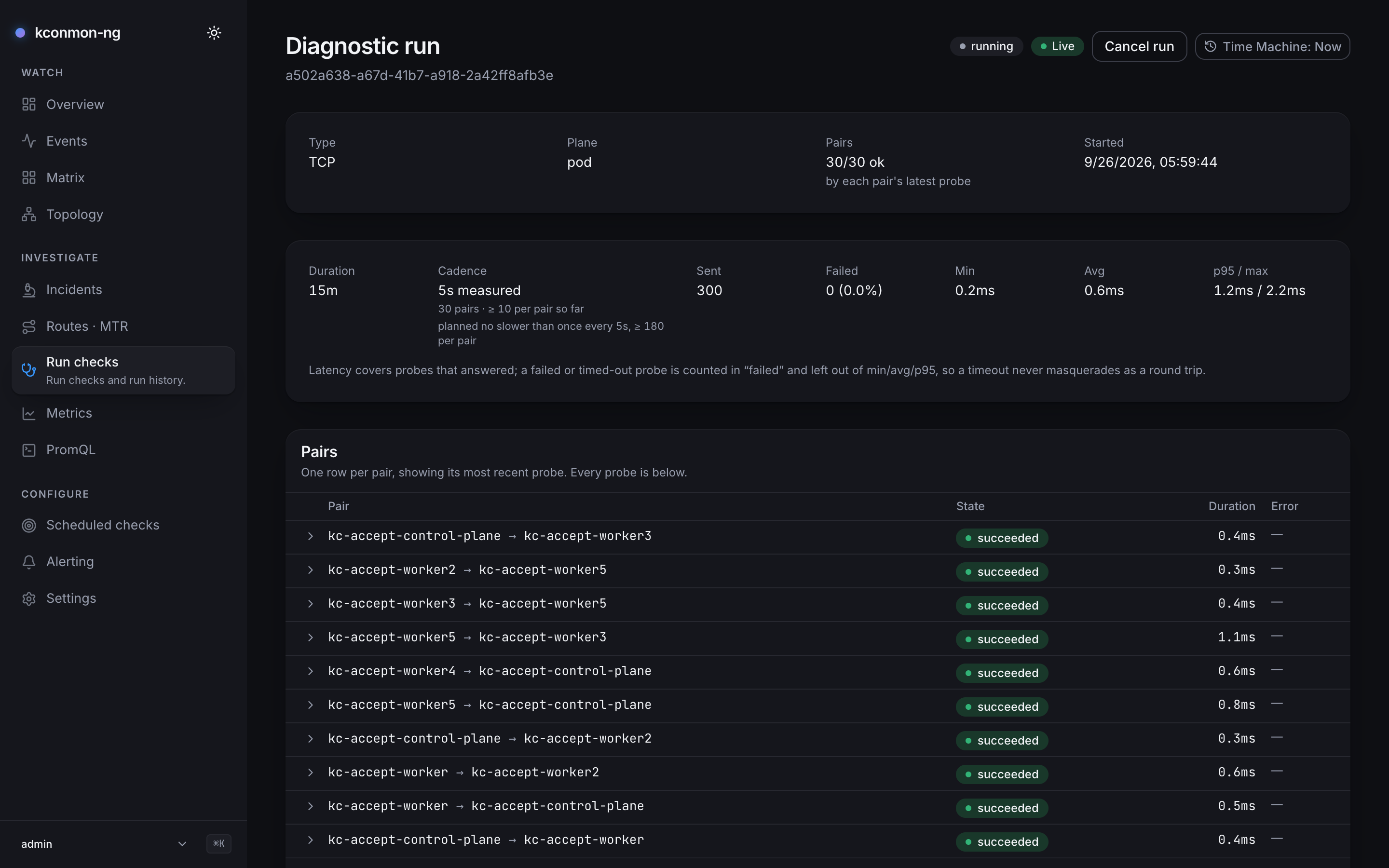Click the running status badge
Screen dimensions: 1389x868
click(986, 46)
